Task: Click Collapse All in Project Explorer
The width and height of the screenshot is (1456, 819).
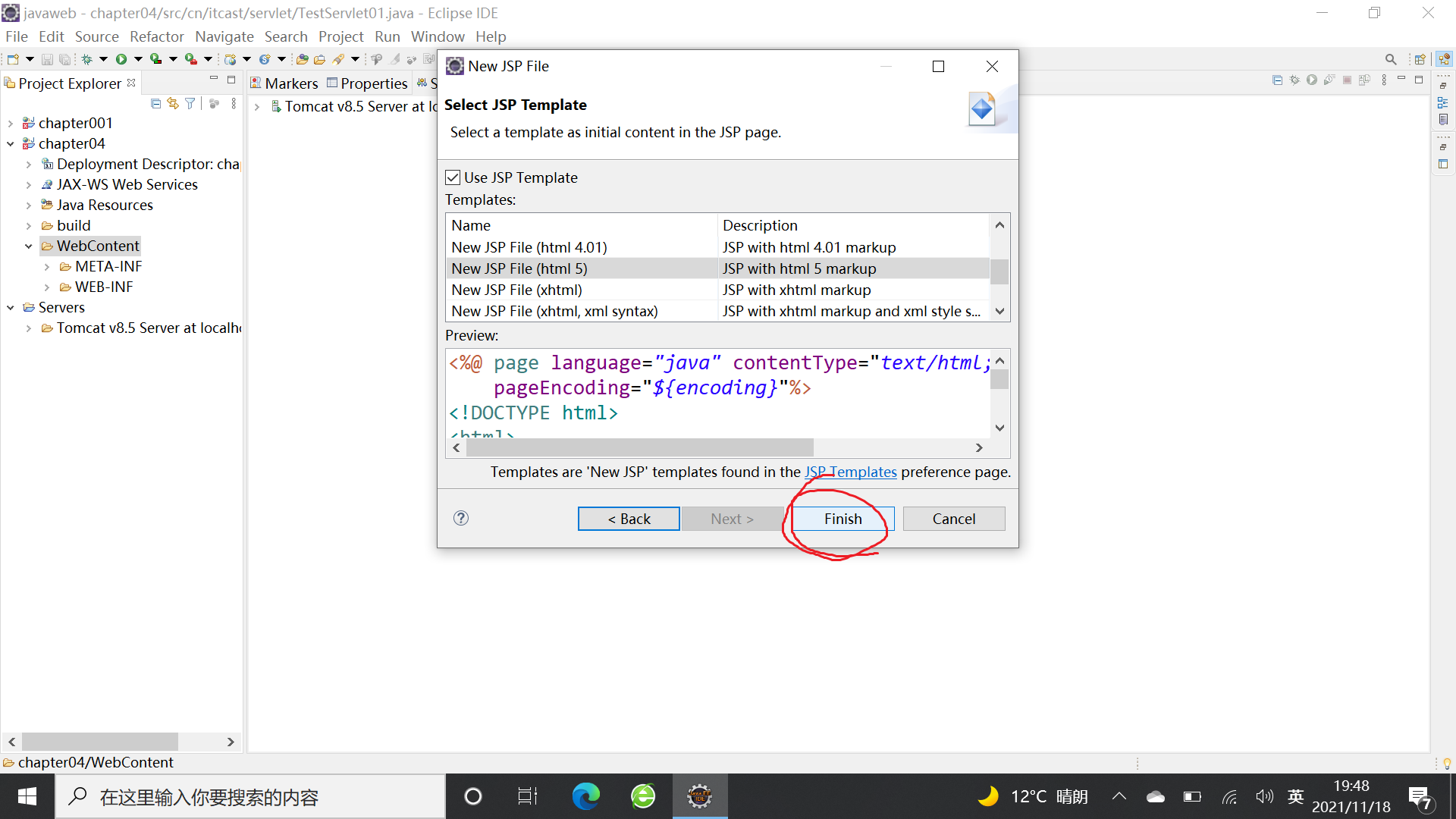Action: 155,104
